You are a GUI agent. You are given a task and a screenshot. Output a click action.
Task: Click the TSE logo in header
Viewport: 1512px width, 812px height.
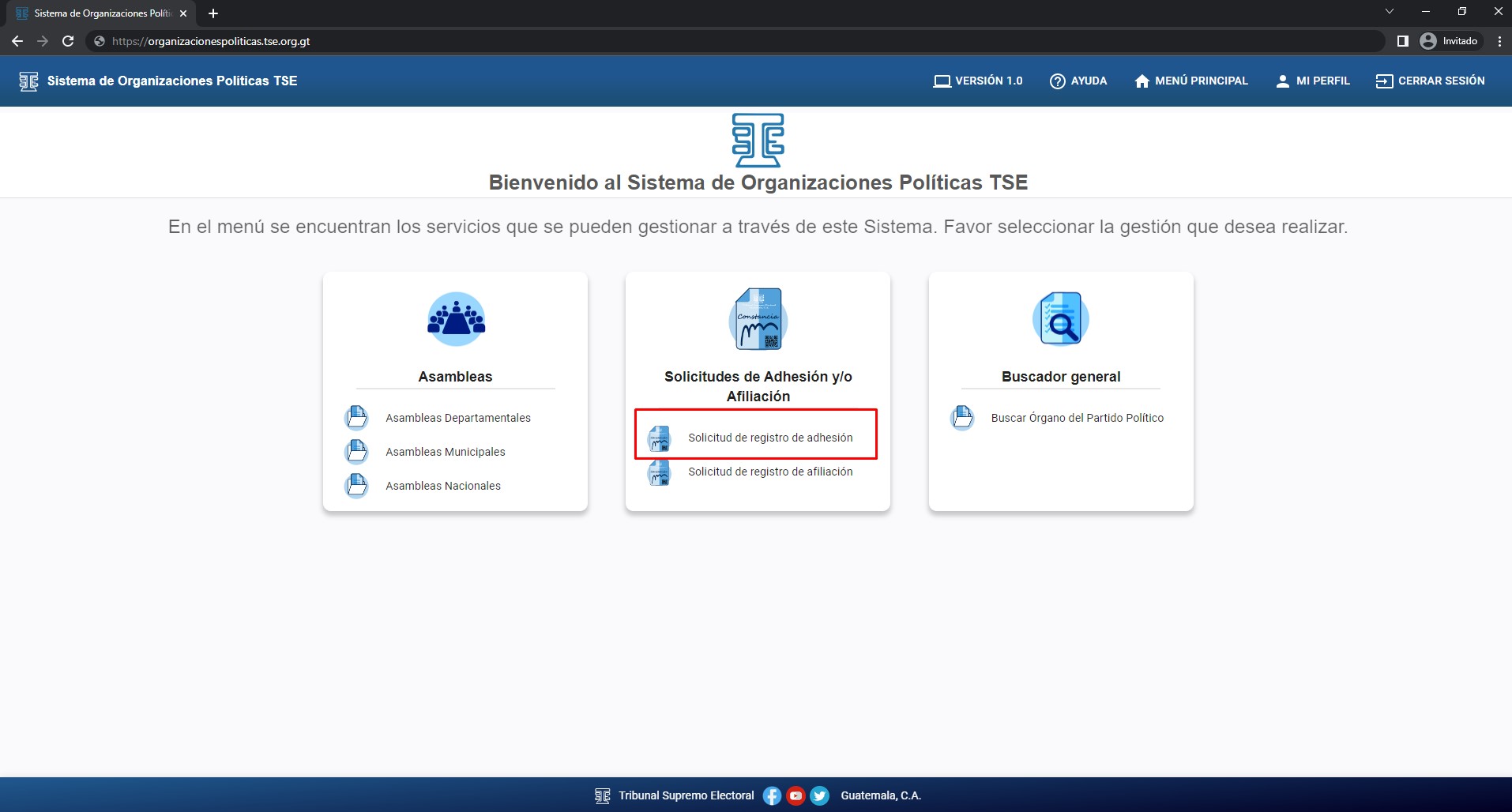28,81
